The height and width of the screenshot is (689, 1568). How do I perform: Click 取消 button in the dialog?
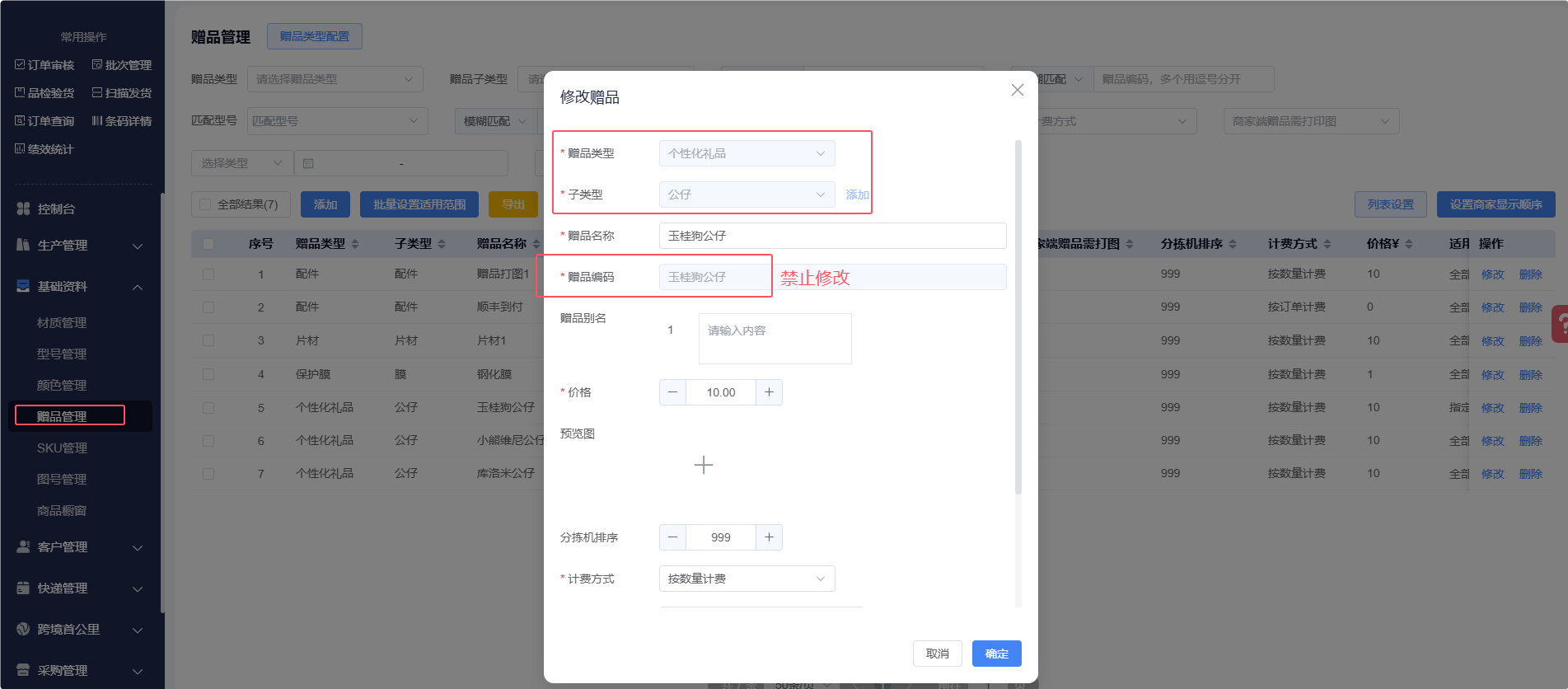(x=937, y=654)
